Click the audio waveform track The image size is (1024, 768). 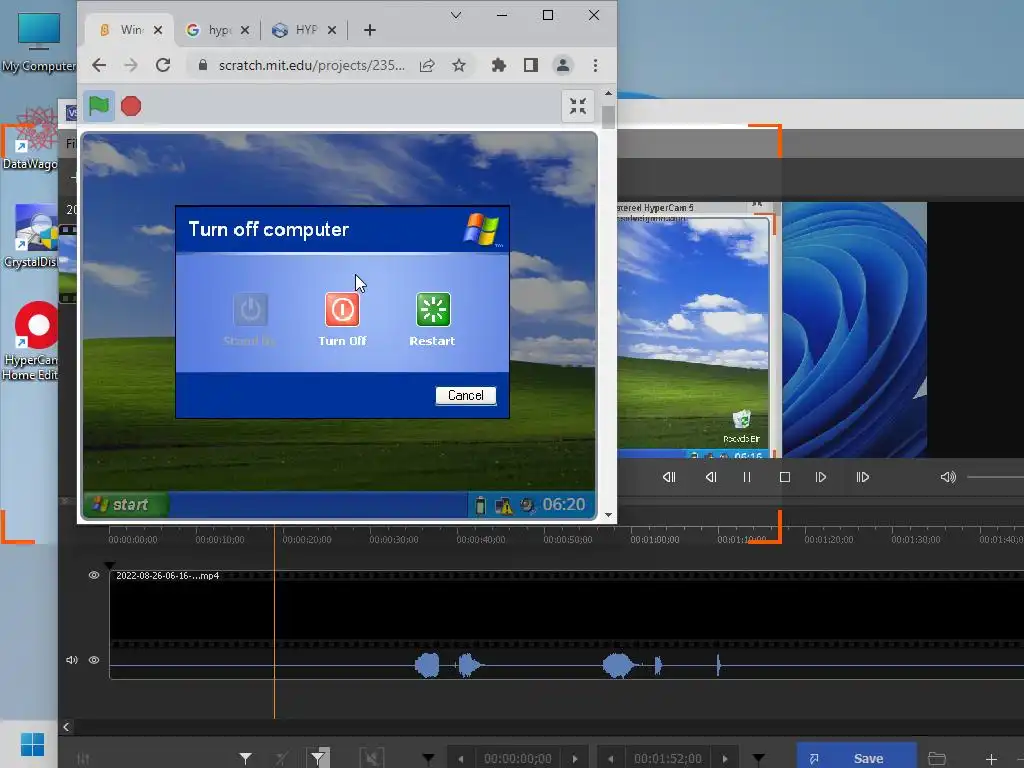[x=567, y=665]
